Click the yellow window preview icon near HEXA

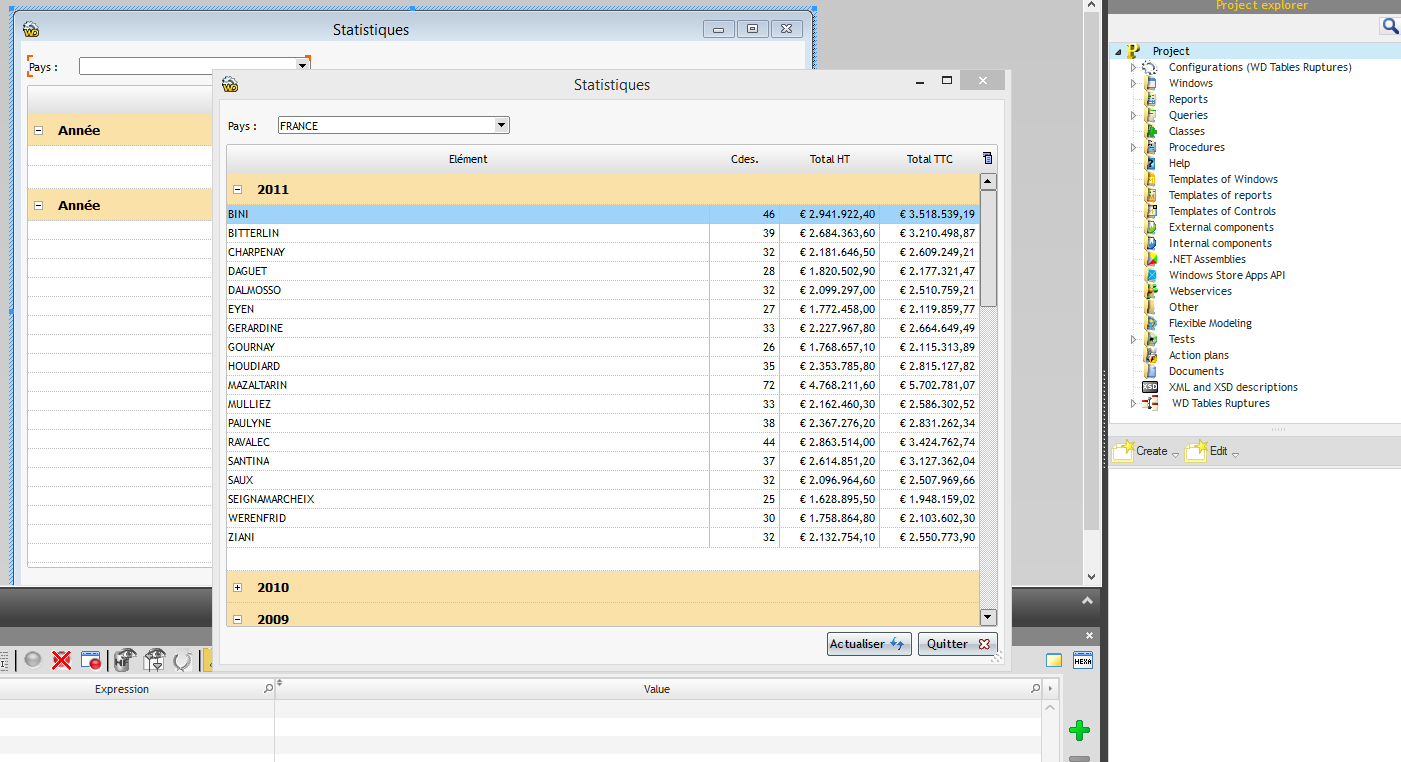pos(1054,661)
